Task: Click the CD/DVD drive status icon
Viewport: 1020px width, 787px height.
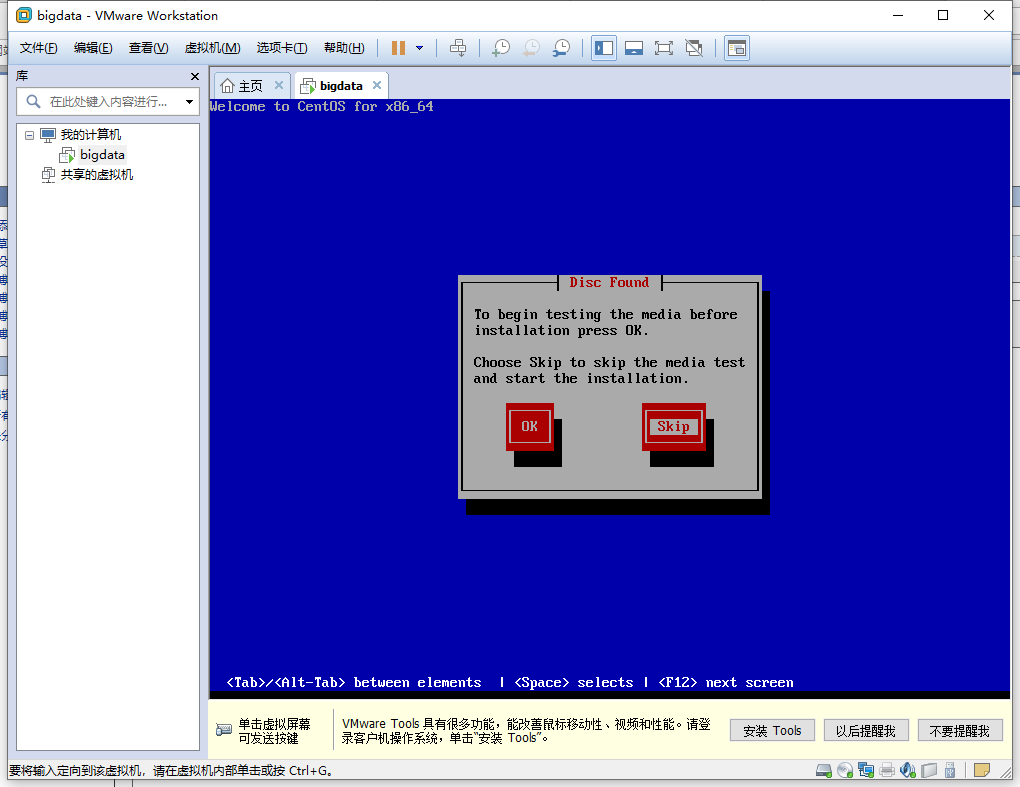Action: click(x=845, y=771)
